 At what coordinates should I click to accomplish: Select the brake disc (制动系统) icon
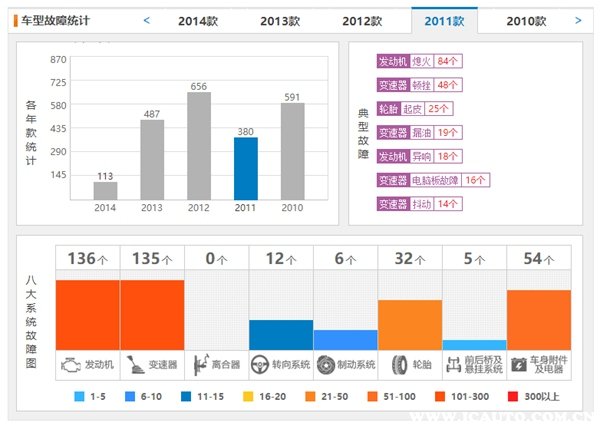coord(326,365)
